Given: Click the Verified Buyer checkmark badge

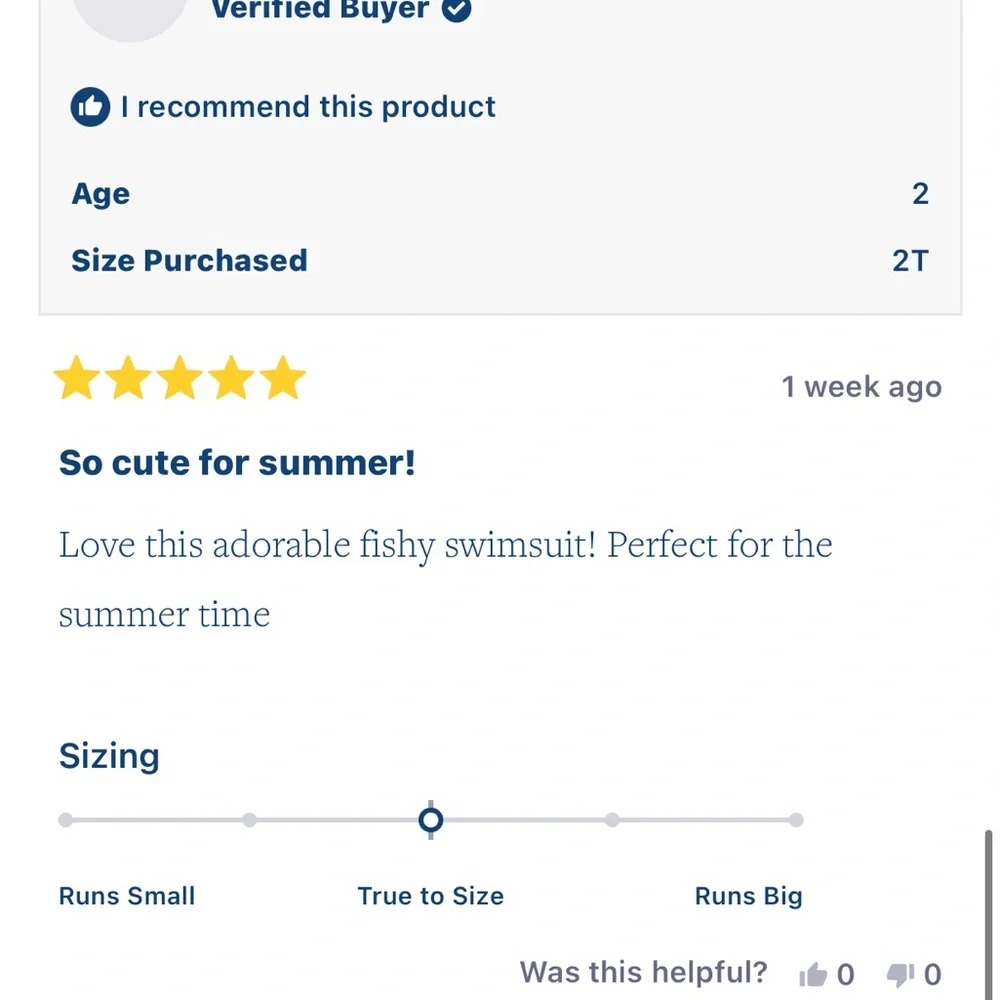Looking at the screenshot, I should [457, 8].
